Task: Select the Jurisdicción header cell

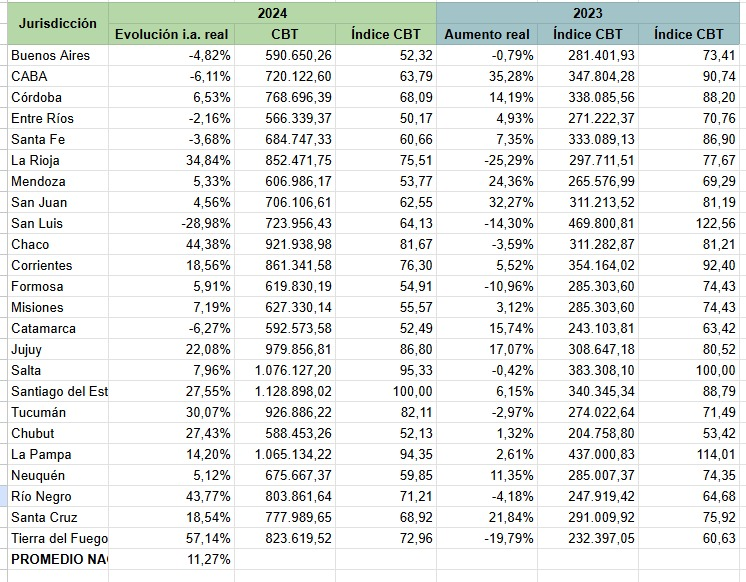Action: (58, 22)
